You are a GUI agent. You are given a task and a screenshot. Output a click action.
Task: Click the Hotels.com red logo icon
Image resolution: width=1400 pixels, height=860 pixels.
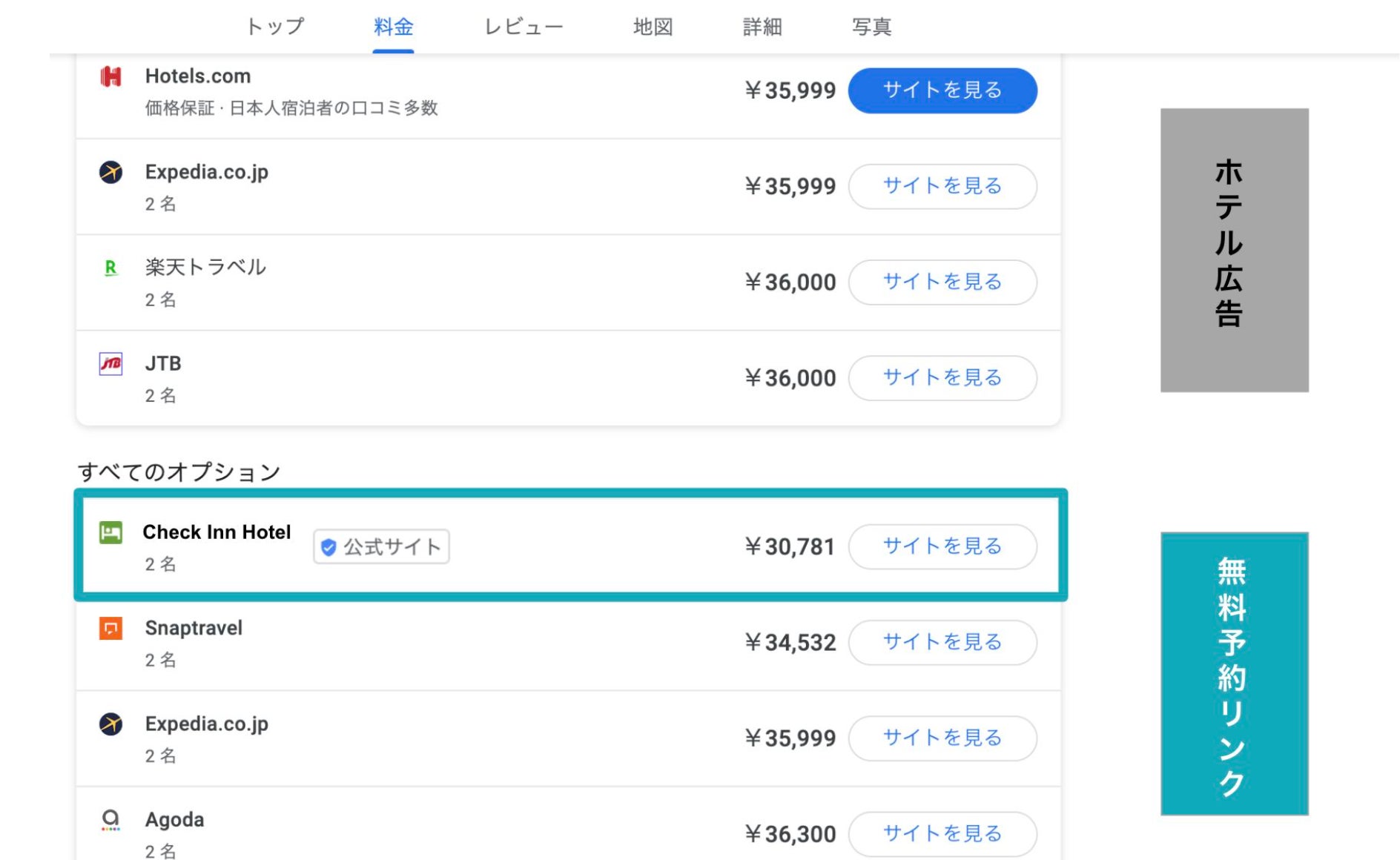(110, 76)
